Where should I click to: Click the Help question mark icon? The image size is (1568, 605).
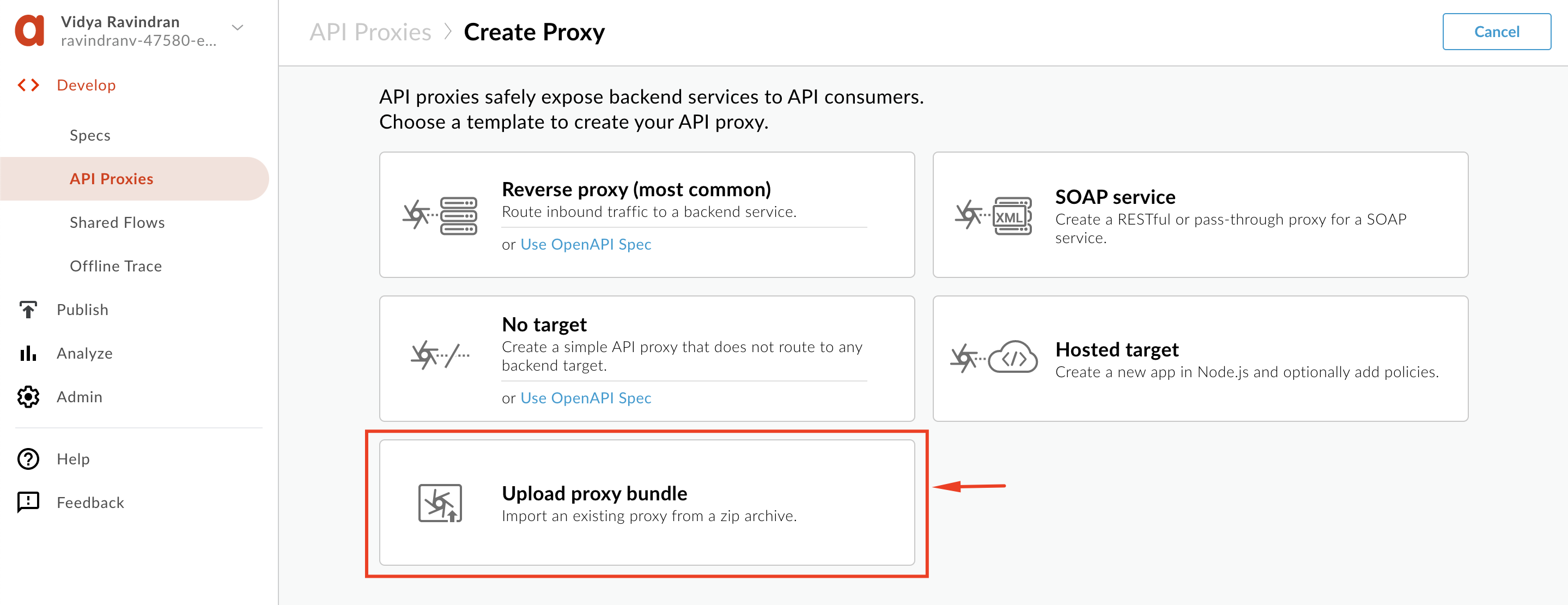pyautogui.click(x=28, y=459)
